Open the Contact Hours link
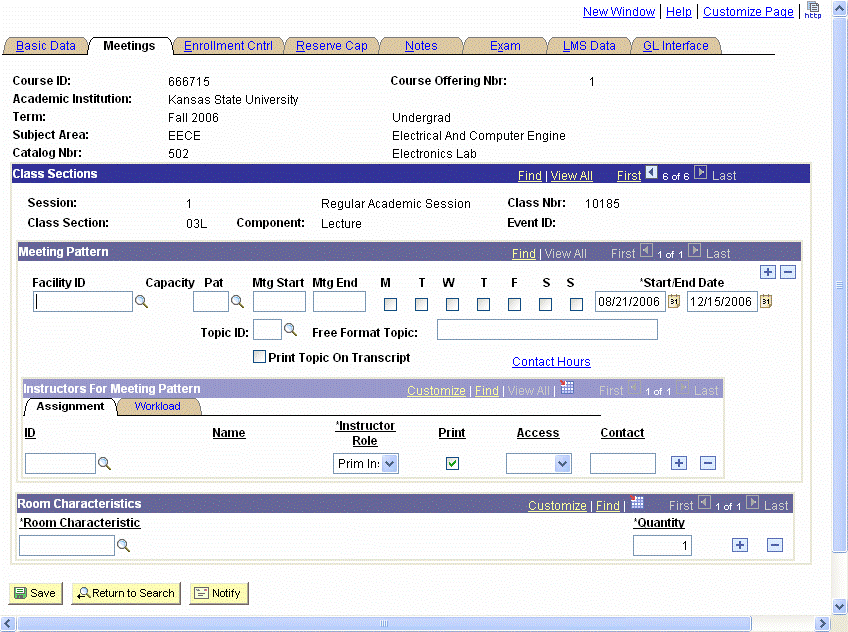The height and width of the screenshot is (632, 848). point(551,362)
